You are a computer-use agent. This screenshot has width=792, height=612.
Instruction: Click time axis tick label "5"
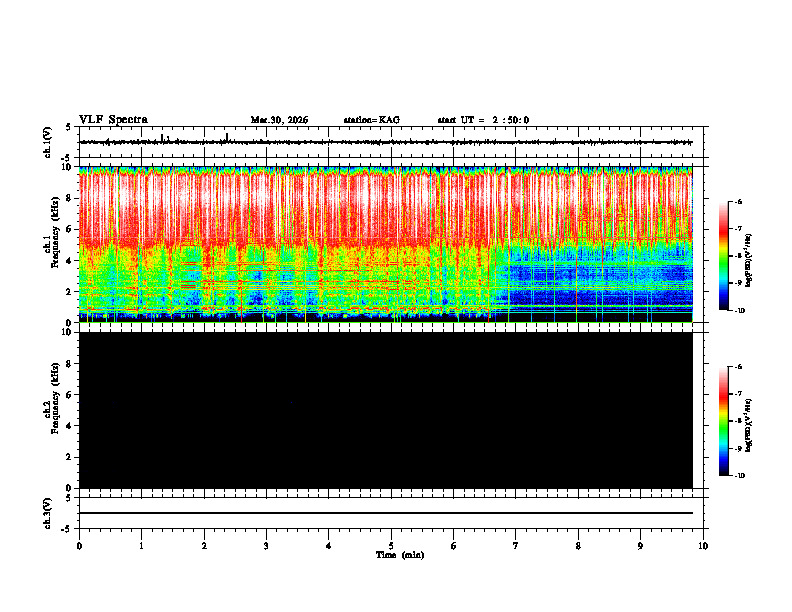coord(391,546)
